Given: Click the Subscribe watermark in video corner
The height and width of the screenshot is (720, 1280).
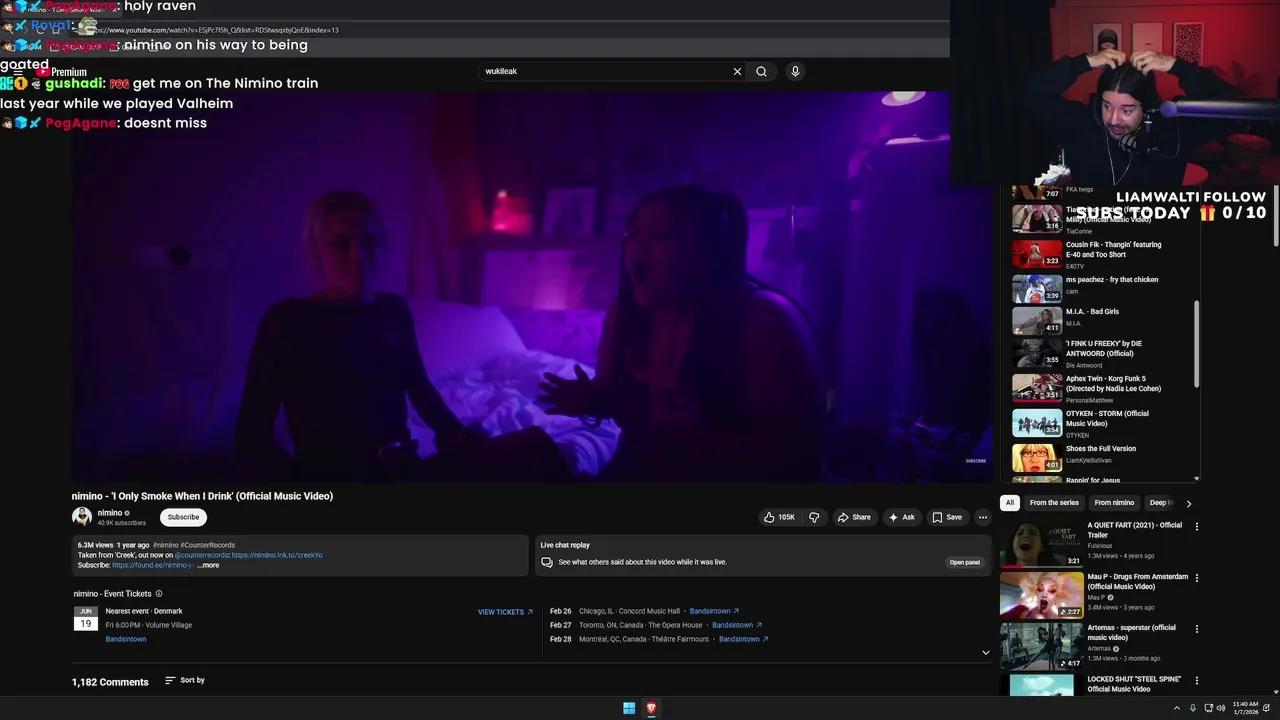Looking at the screenshot, I should tap(976, 461).
